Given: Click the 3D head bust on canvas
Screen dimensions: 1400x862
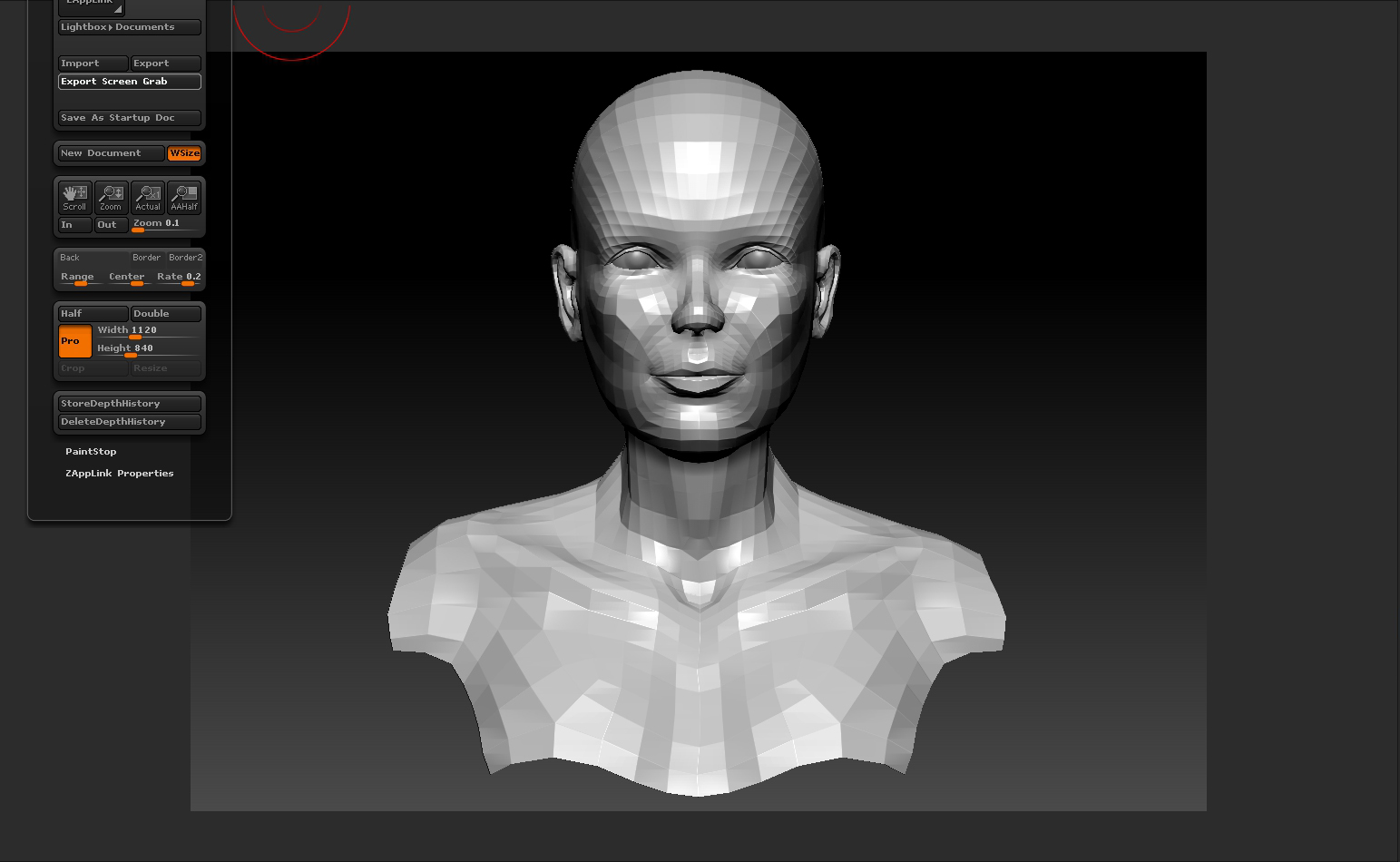Looking at the screenshot, I should pyautogui.click(x=697, y=436).
